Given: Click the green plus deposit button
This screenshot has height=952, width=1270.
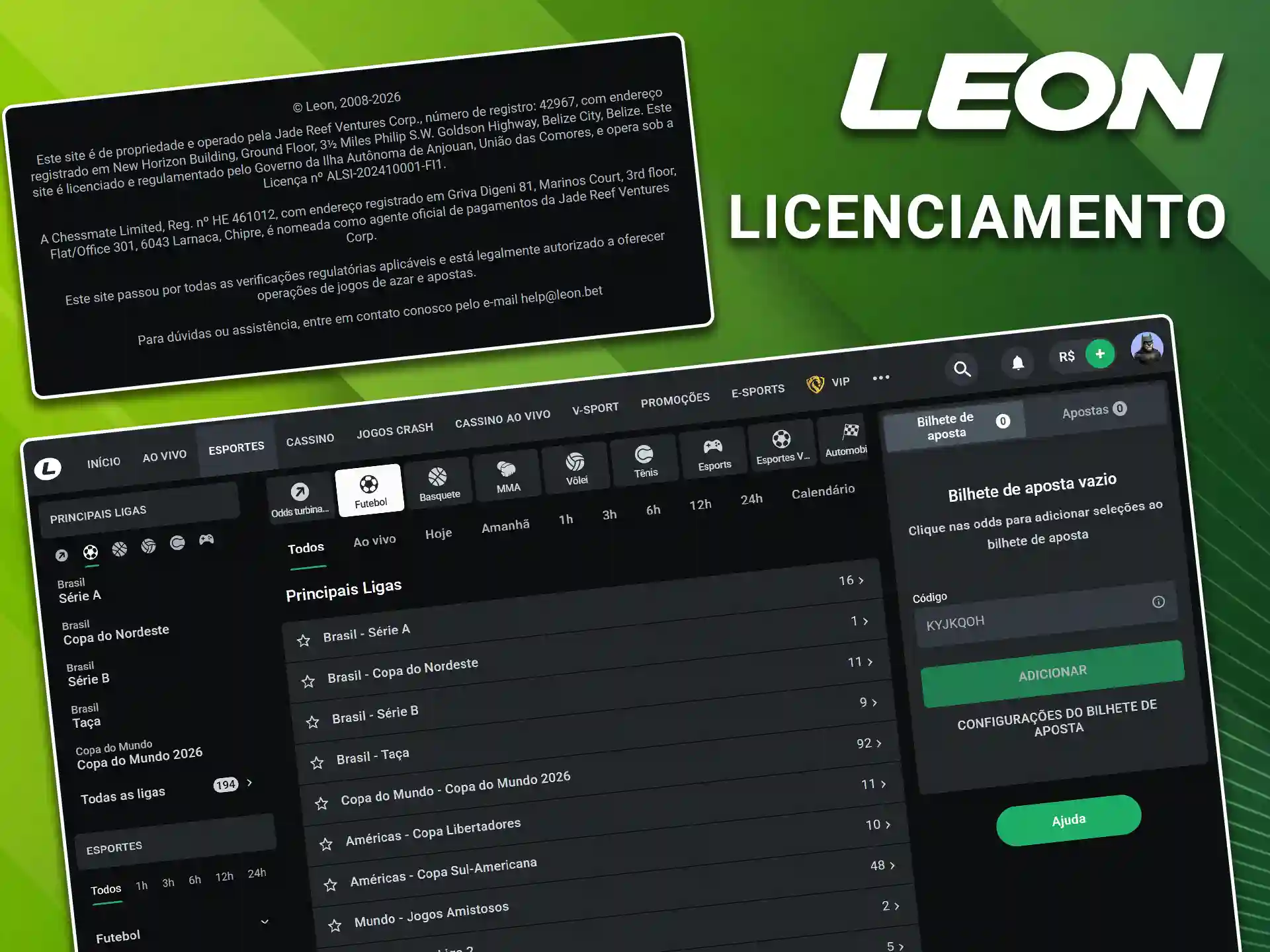Looking at the screenshot, I should [1100, 354].
